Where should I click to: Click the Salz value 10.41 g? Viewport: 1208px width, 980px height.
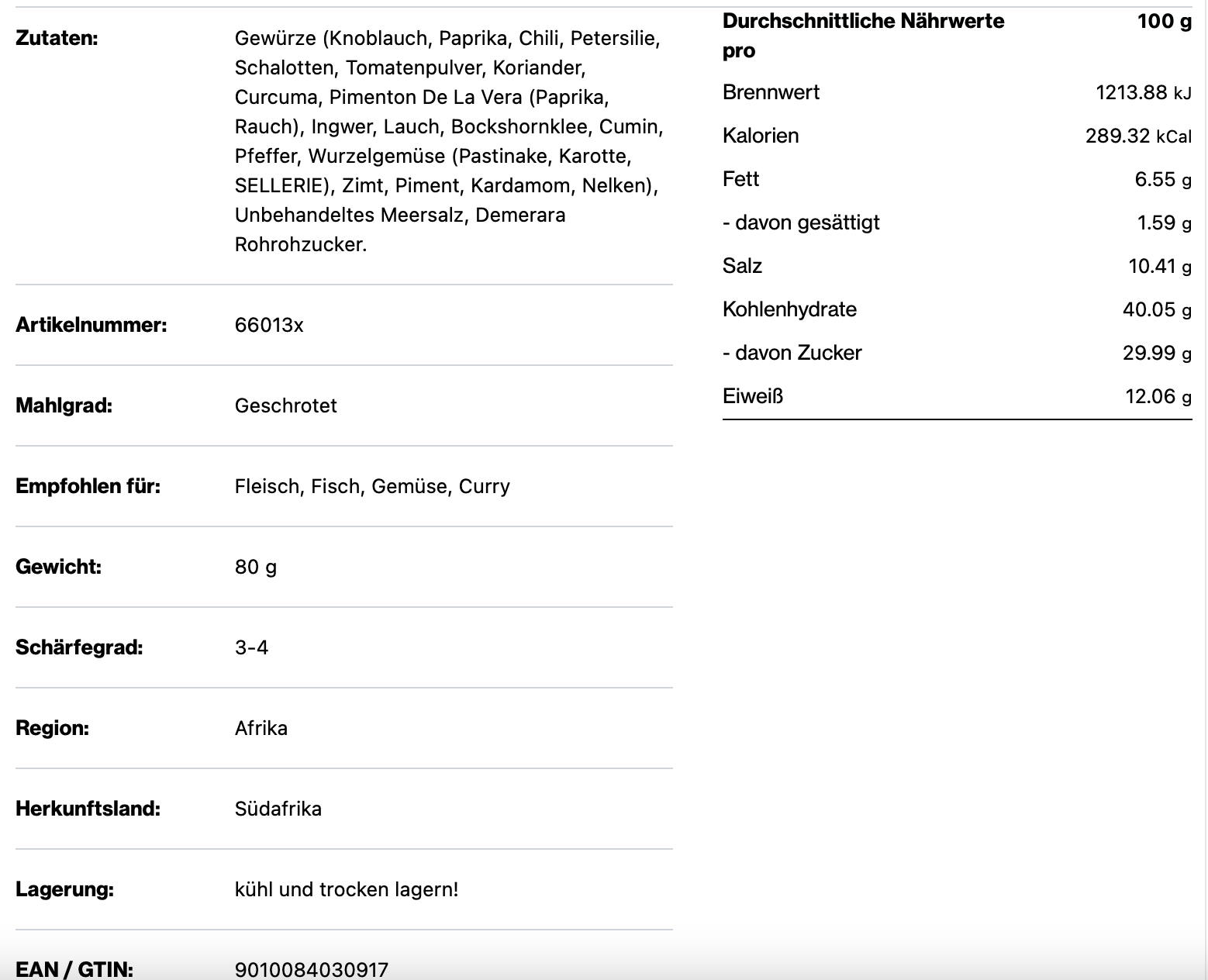pos(1159,266)
